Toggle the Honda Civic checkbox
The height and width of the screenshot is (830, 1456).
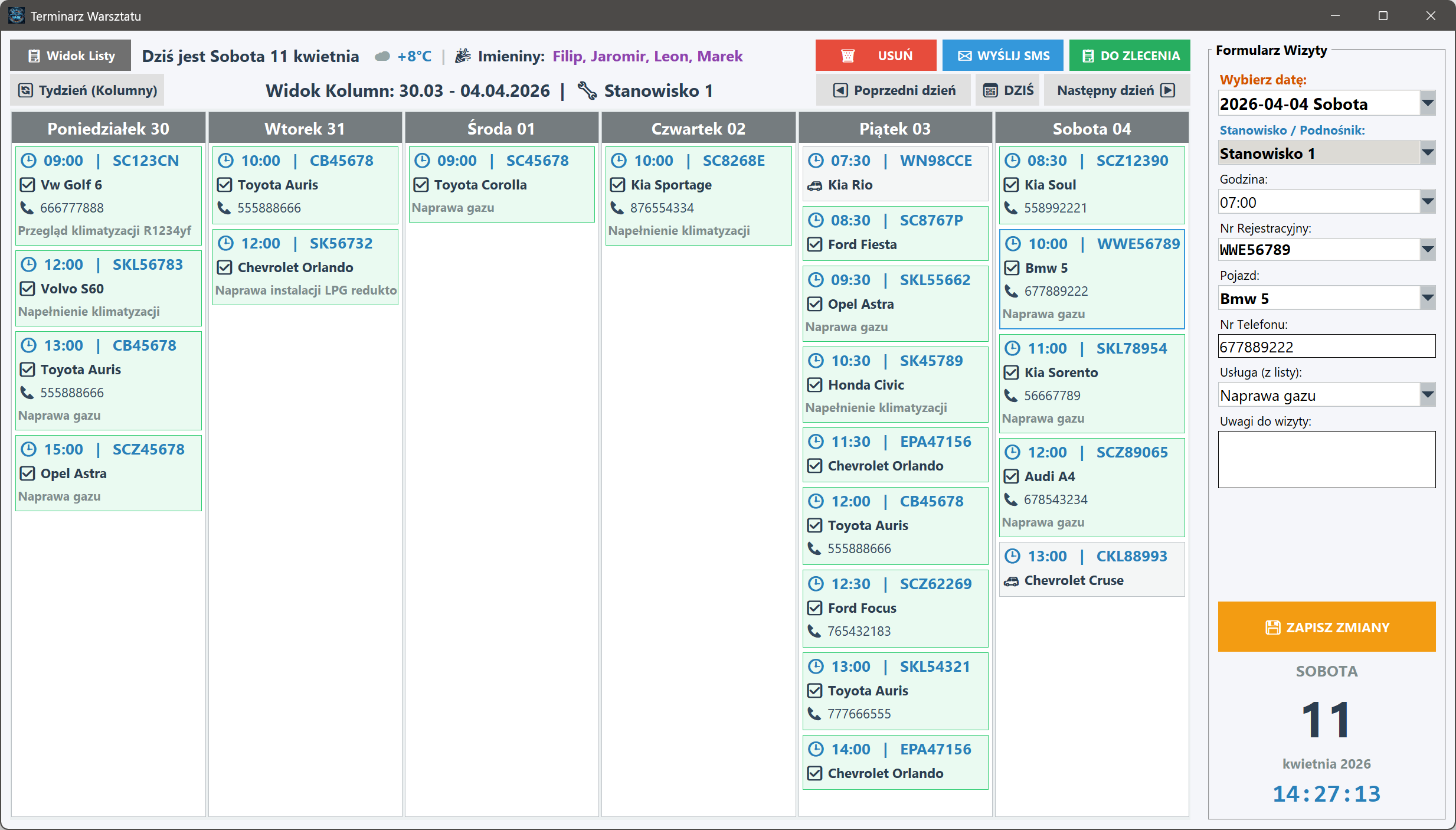(814, 385)
